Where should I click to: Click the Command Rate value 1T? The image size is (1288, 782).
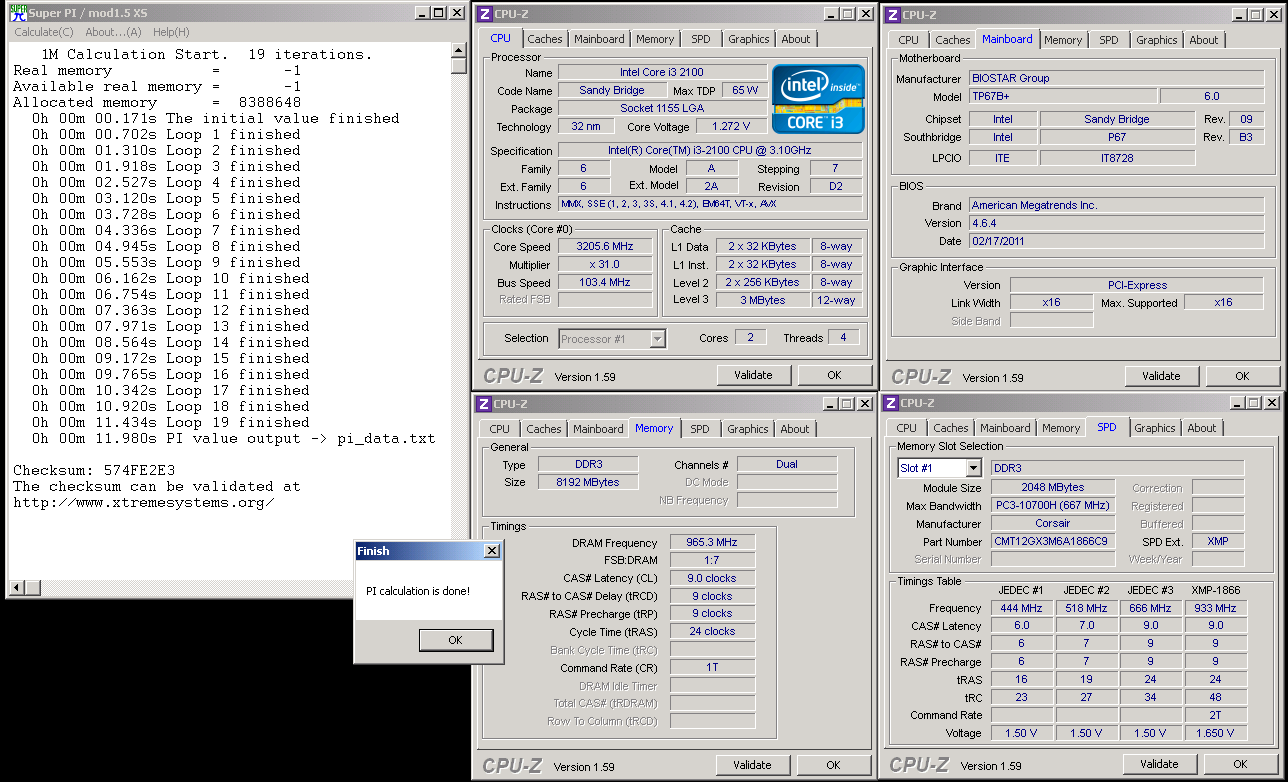tap(712, 667)
